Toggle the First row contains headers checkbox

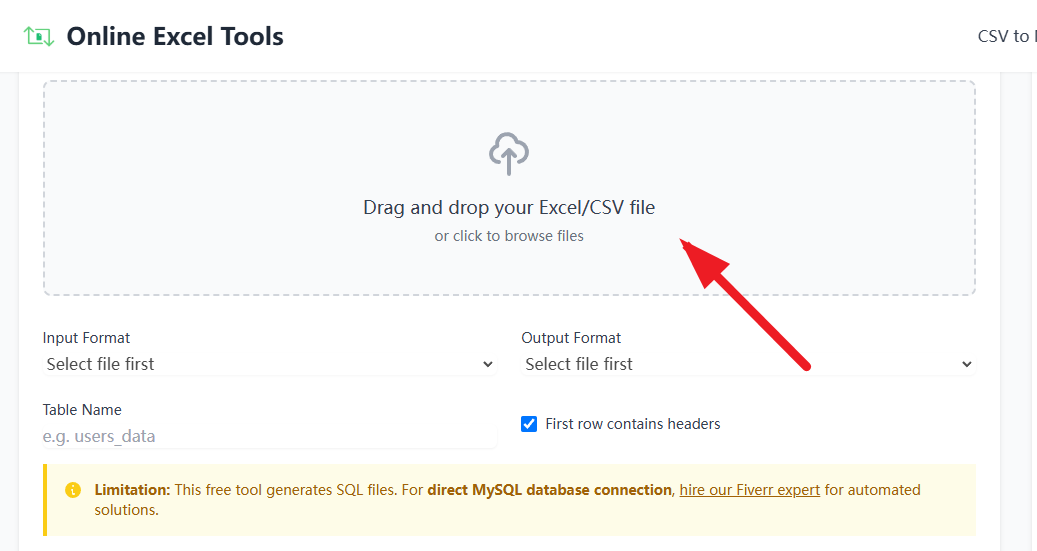point(529,424)
